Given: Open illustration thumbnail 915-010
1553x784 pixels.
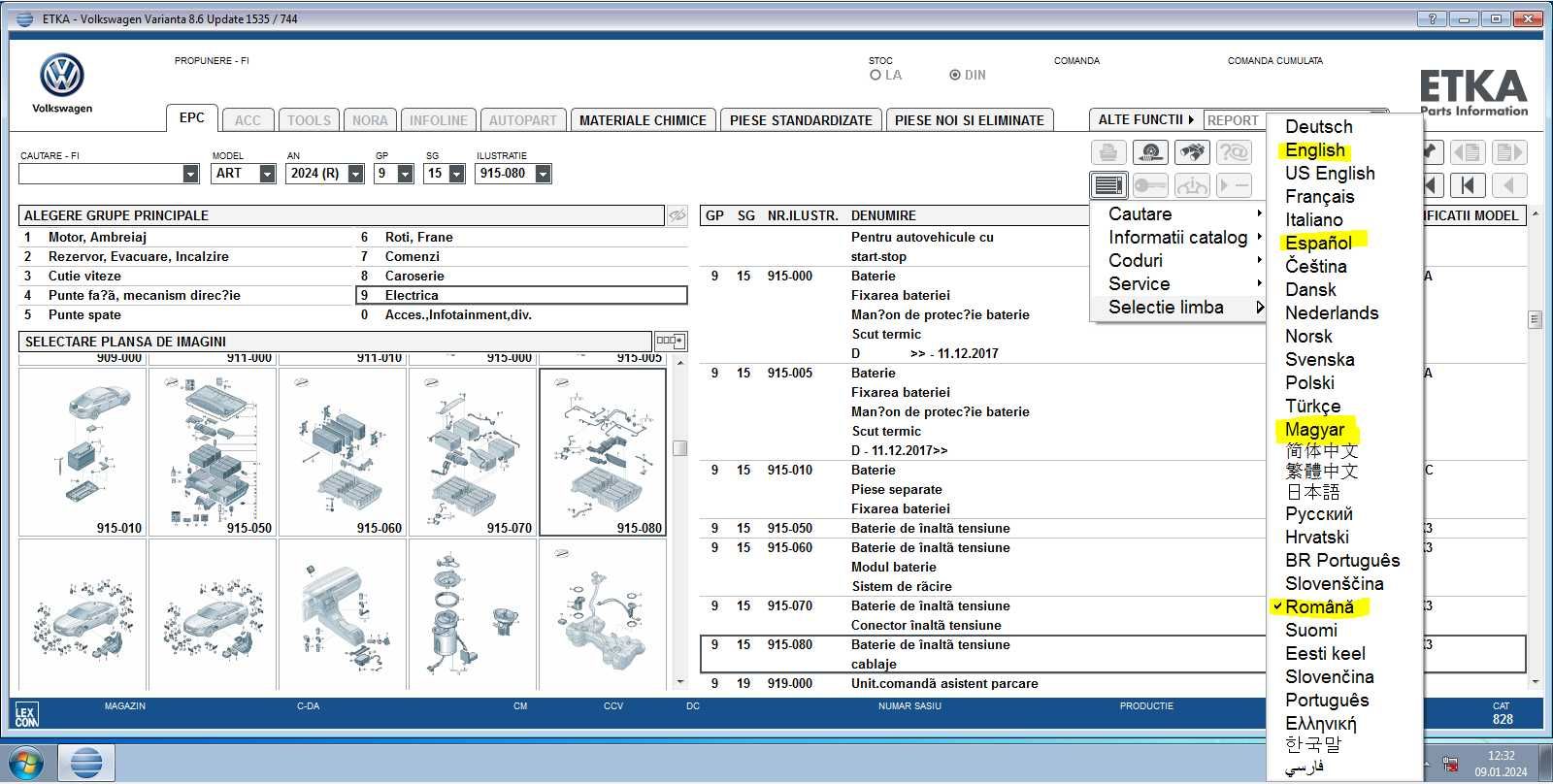Looking at the screenshot, I should tap(83, 452).
